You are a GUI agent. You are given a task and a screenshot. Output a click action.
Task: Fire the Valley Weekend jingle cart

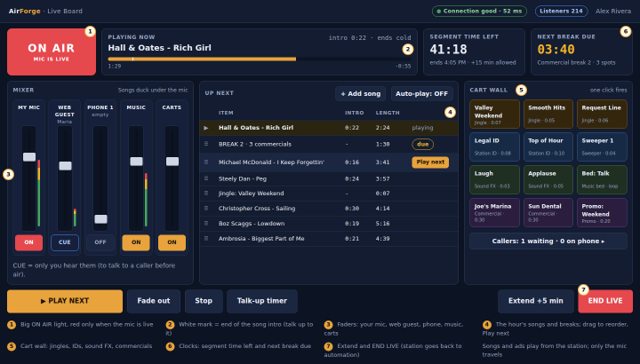tap(495, 114)
